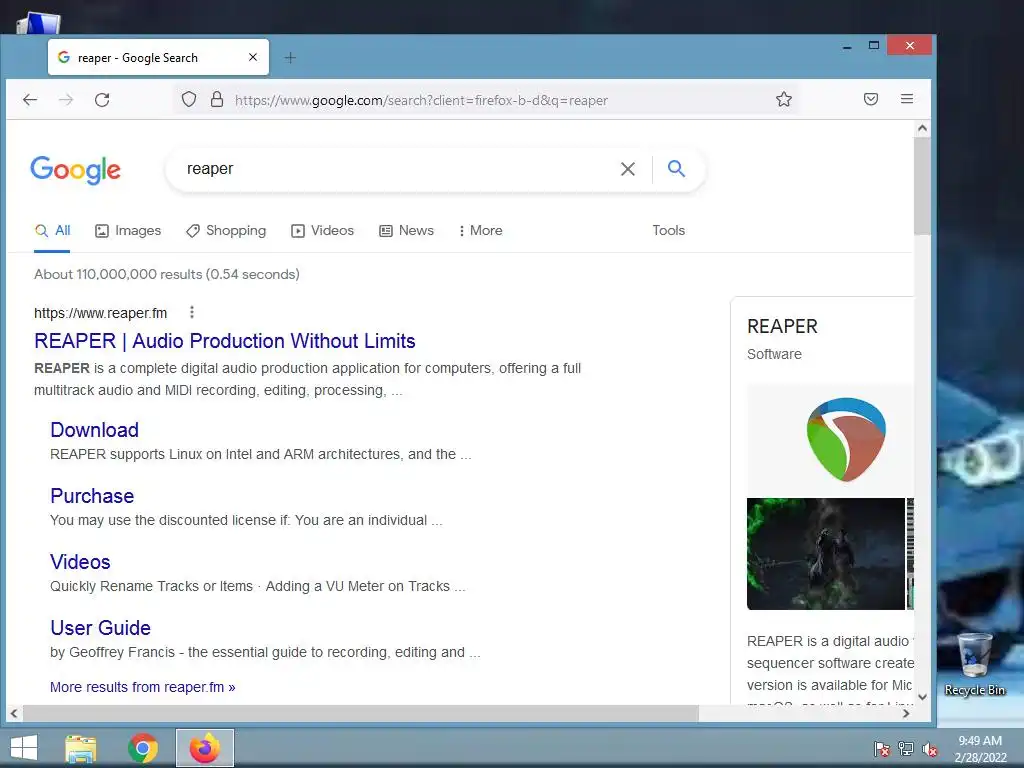1024x768 pixels.
Task: Click the REAPER knowledge panel title
Action: pyautogui.click(x=782, y=327)
